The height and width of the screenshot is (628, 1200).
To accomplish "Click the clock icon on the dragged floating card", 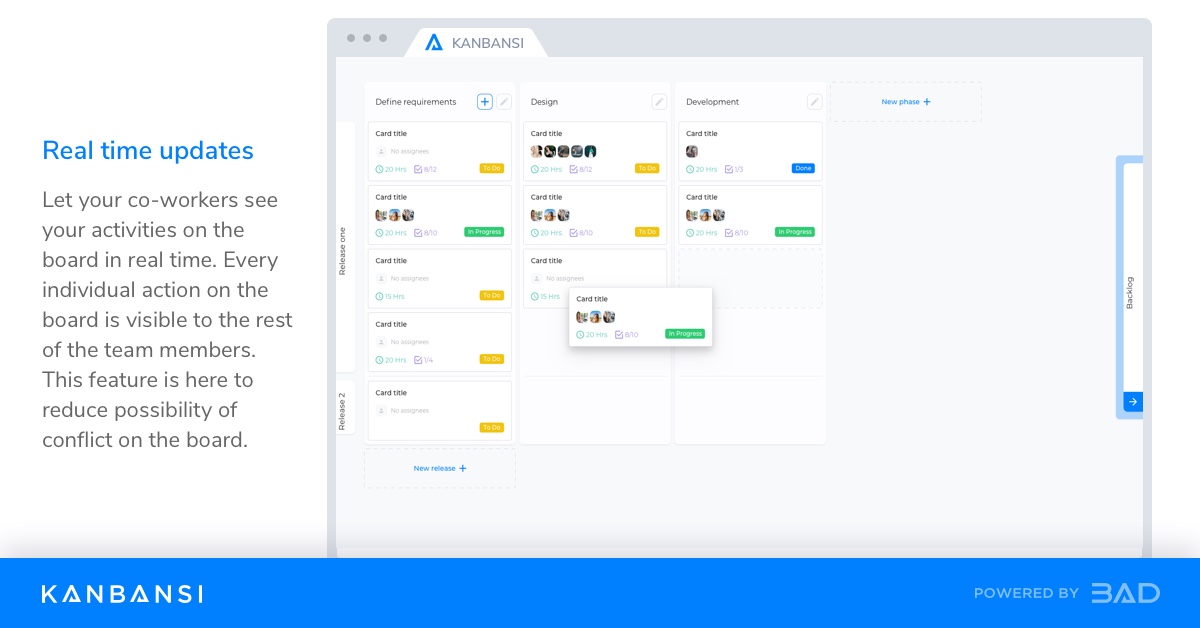I will [x=580, y=335].
